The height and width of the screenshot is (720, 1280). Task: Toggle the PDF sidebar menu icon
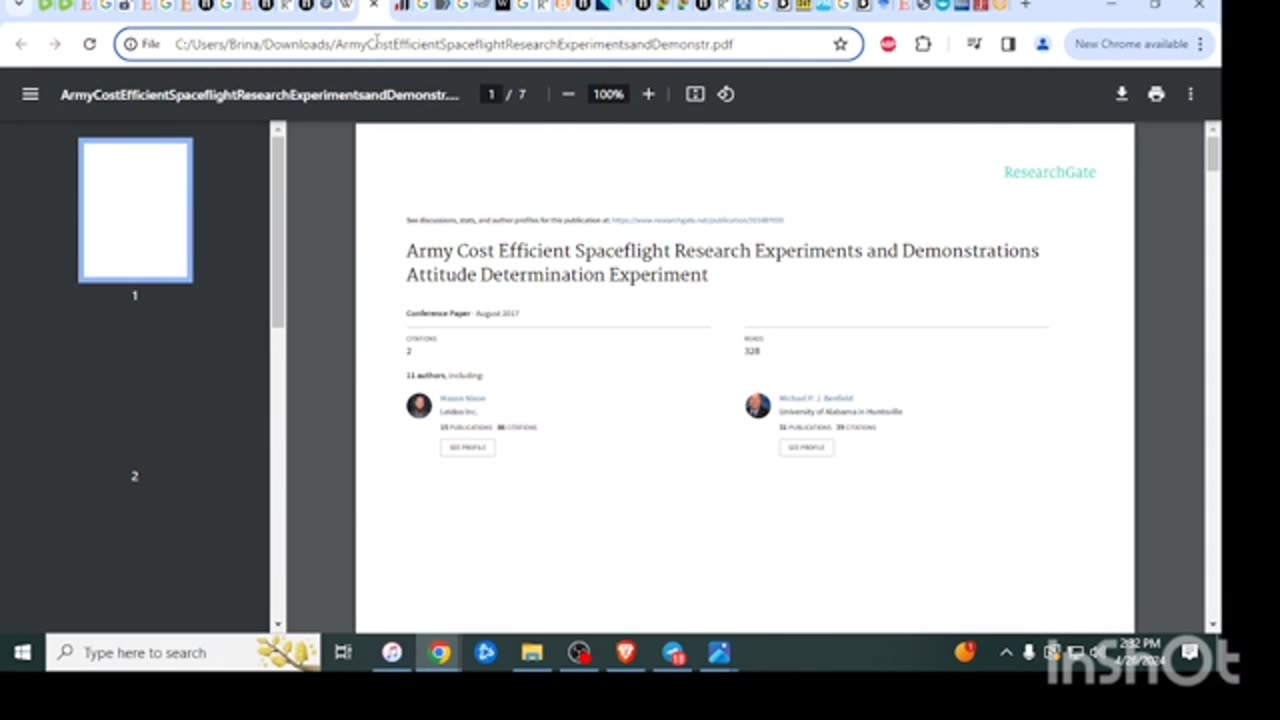[30, 94]
